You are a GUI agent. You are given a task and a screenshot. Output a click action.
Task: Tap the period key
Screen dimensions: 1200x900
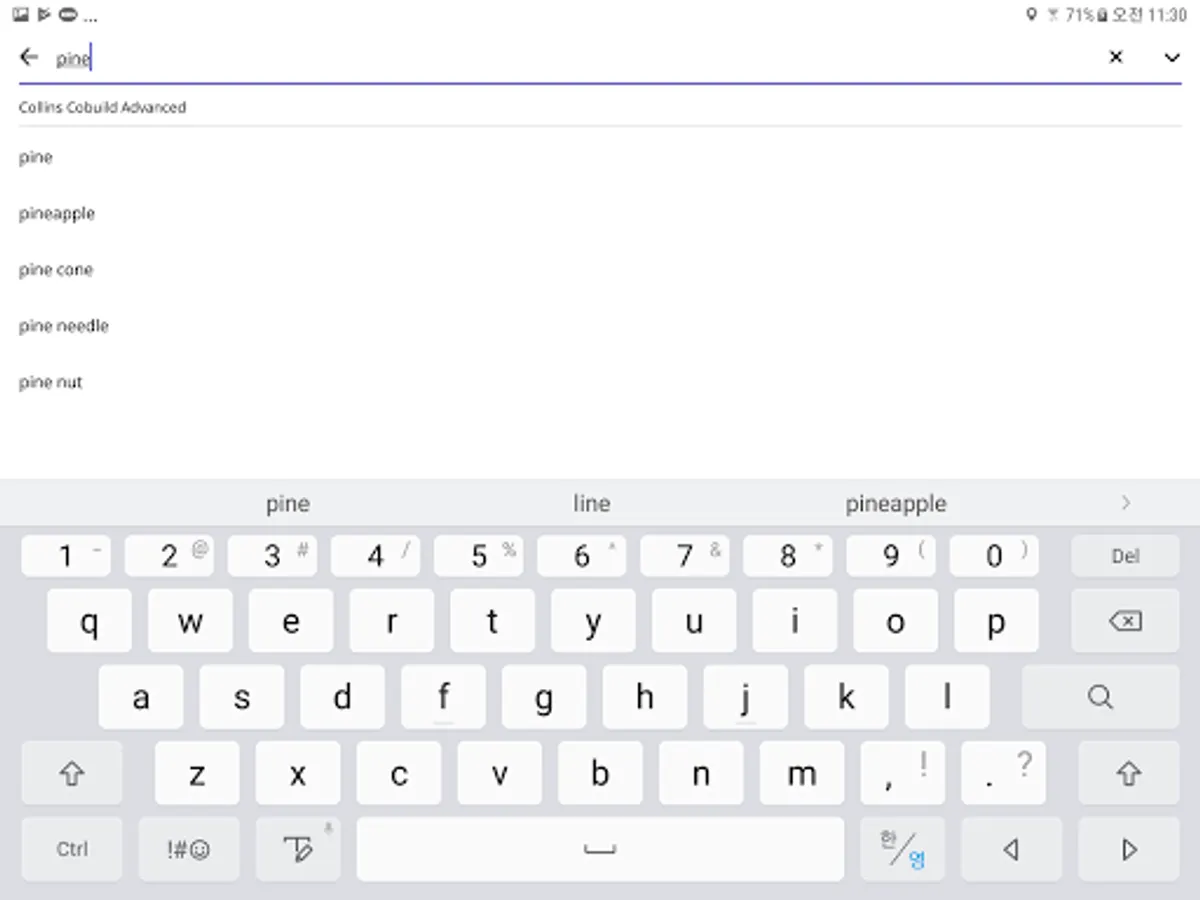1003,773
